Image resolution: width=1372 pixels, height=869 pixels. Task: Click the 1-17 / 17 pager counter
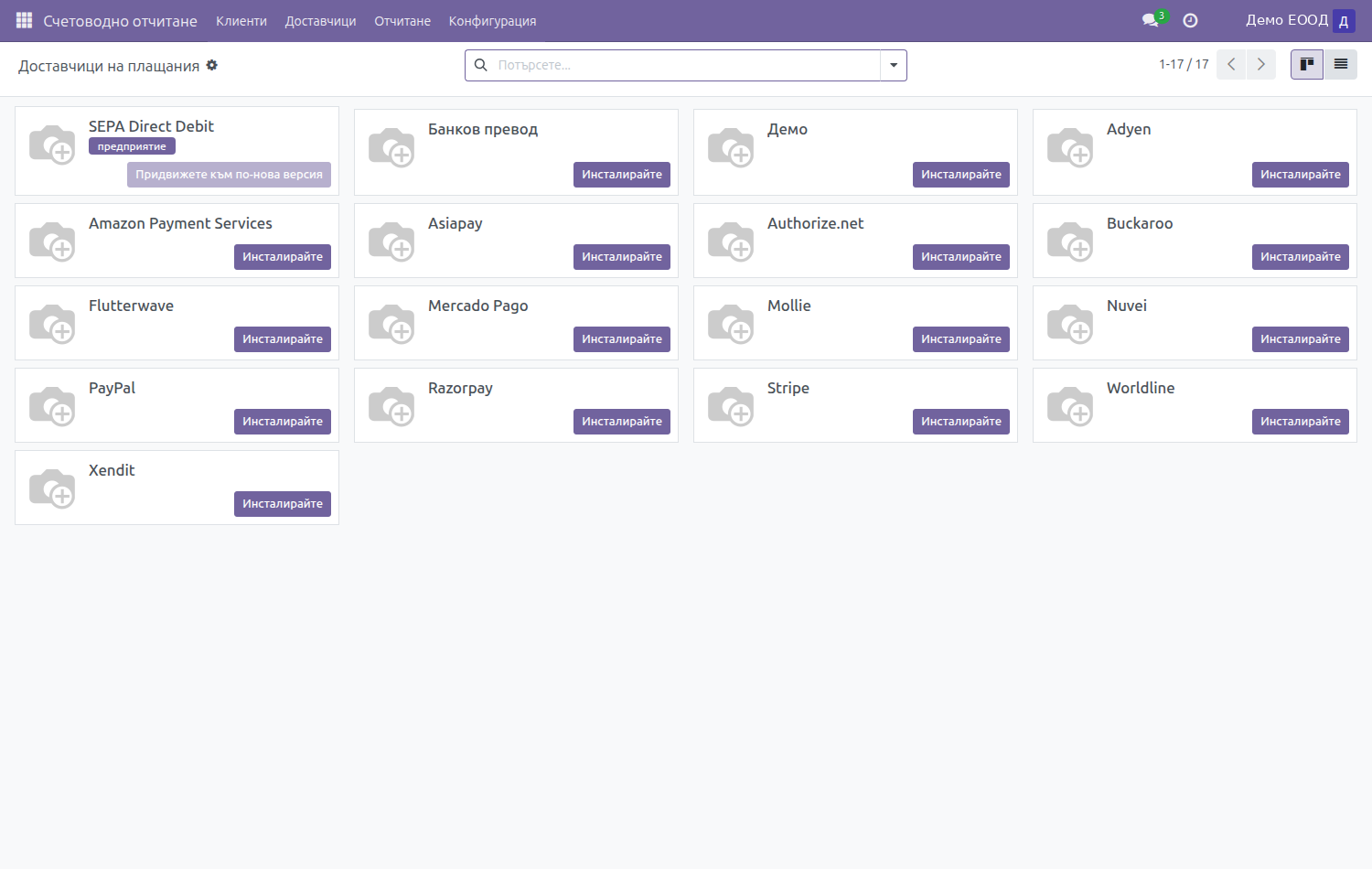1184,64
